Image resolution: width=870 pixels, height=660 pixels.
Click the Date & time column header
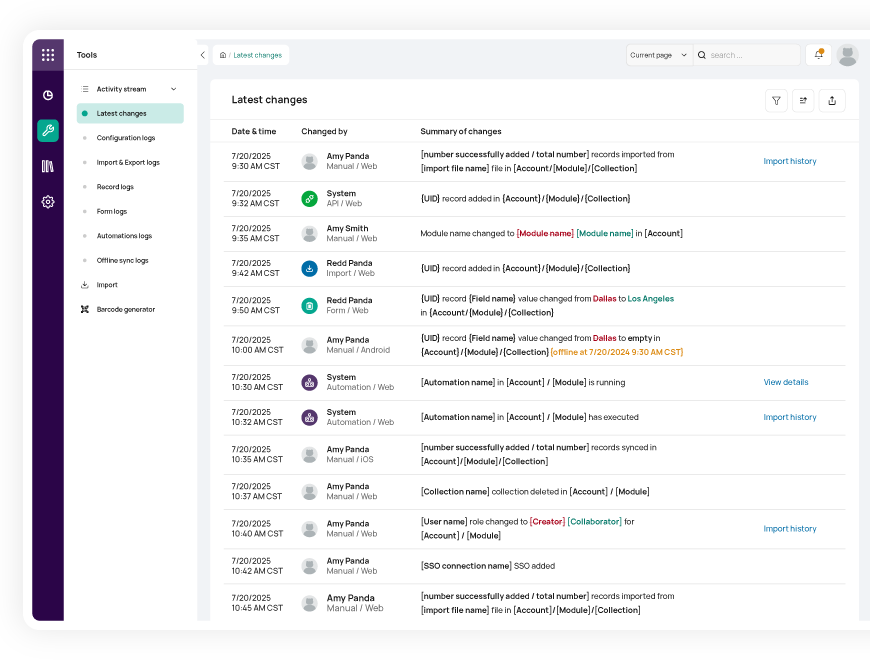254,131
